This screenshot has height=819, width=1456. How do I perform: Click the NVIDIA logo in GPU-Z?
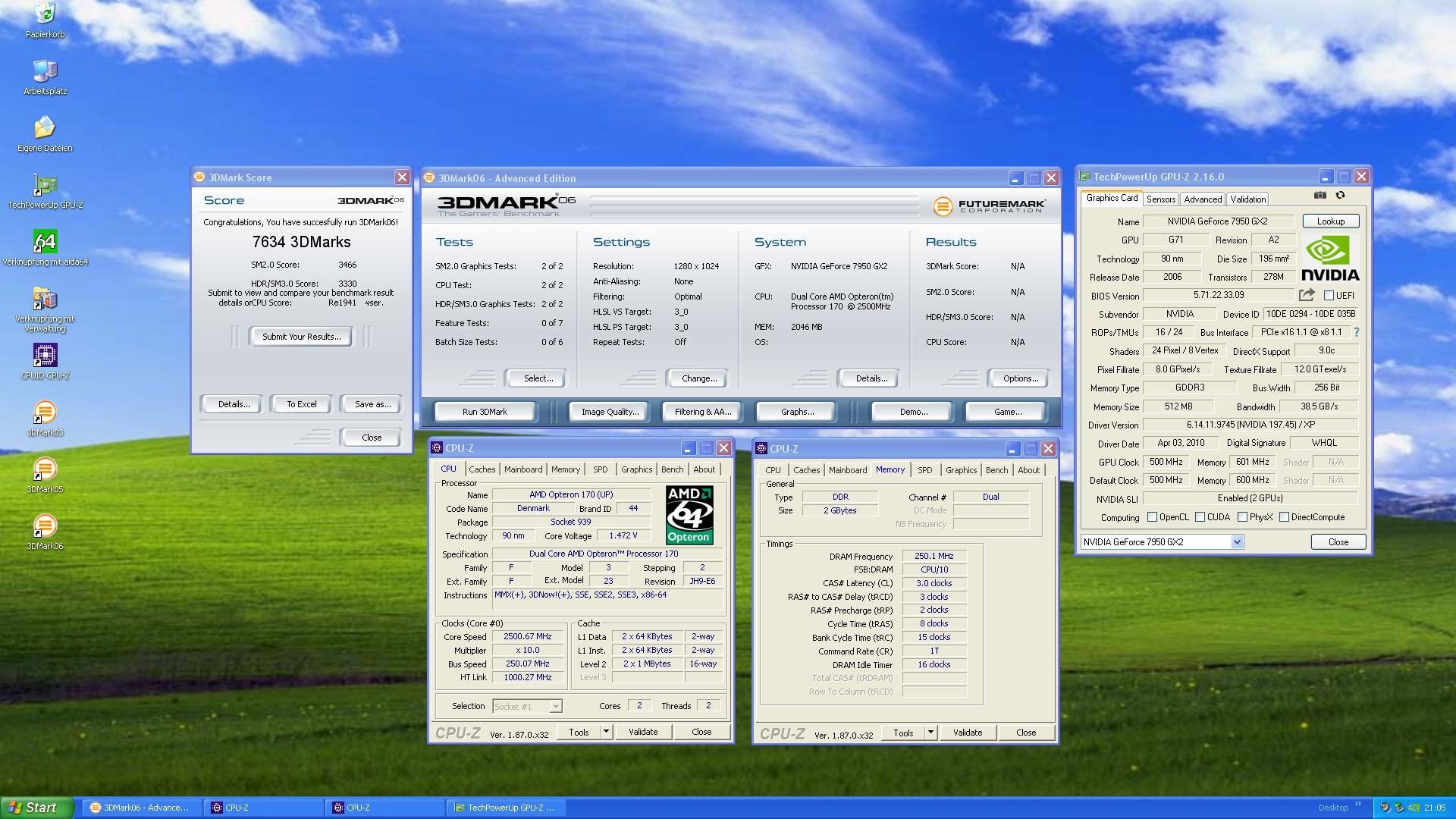[x=1330, y=258]
